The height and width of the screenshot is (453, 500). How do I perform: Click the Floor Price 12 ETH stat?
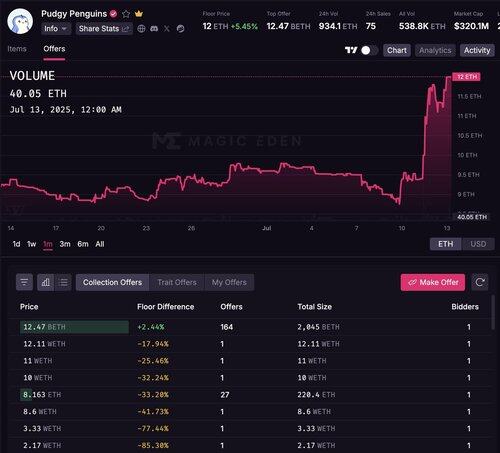tap(230, 21)
